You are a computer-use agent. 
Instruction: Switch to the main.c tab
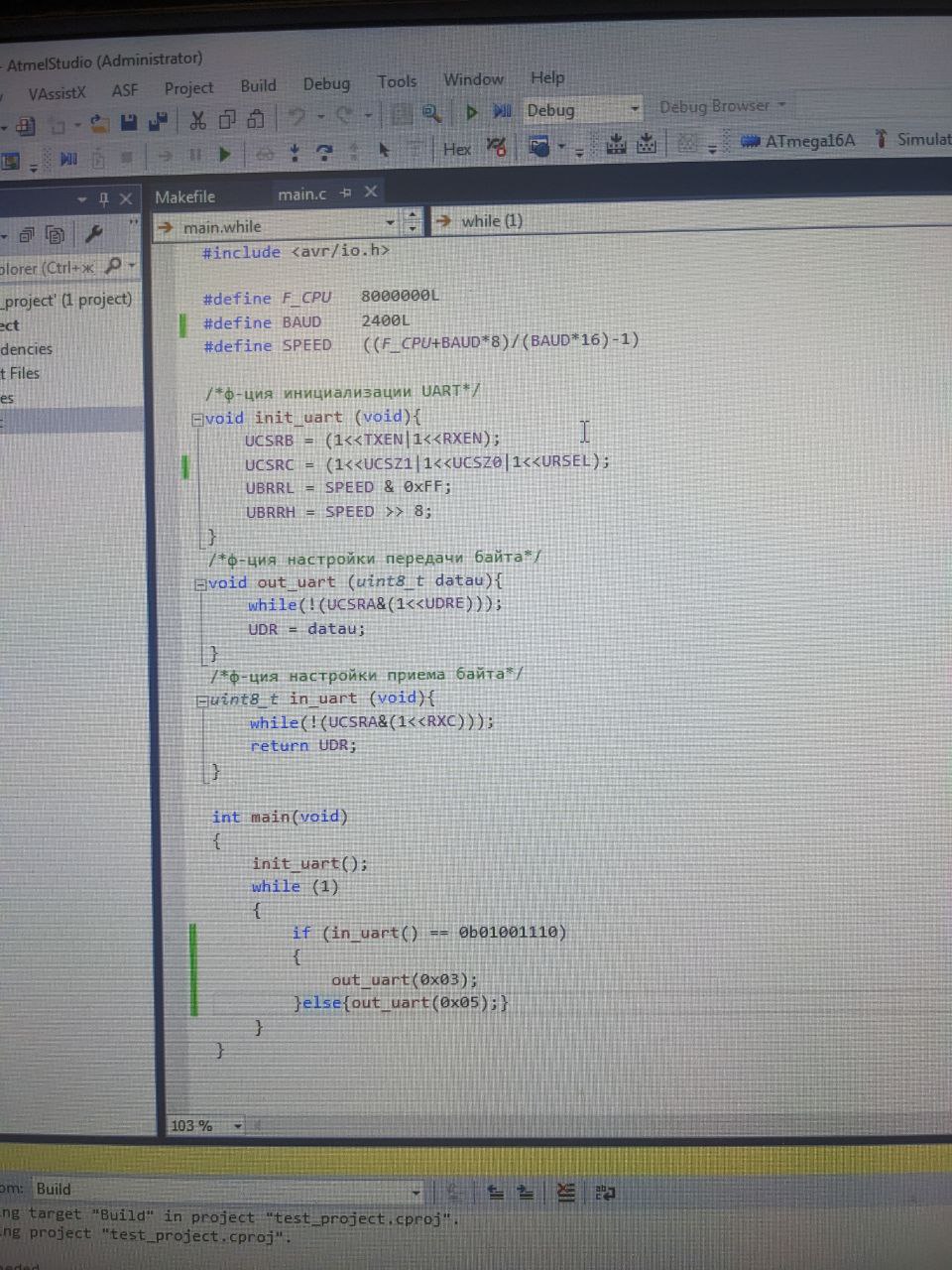pyautogui.click(x=301, y=193)
